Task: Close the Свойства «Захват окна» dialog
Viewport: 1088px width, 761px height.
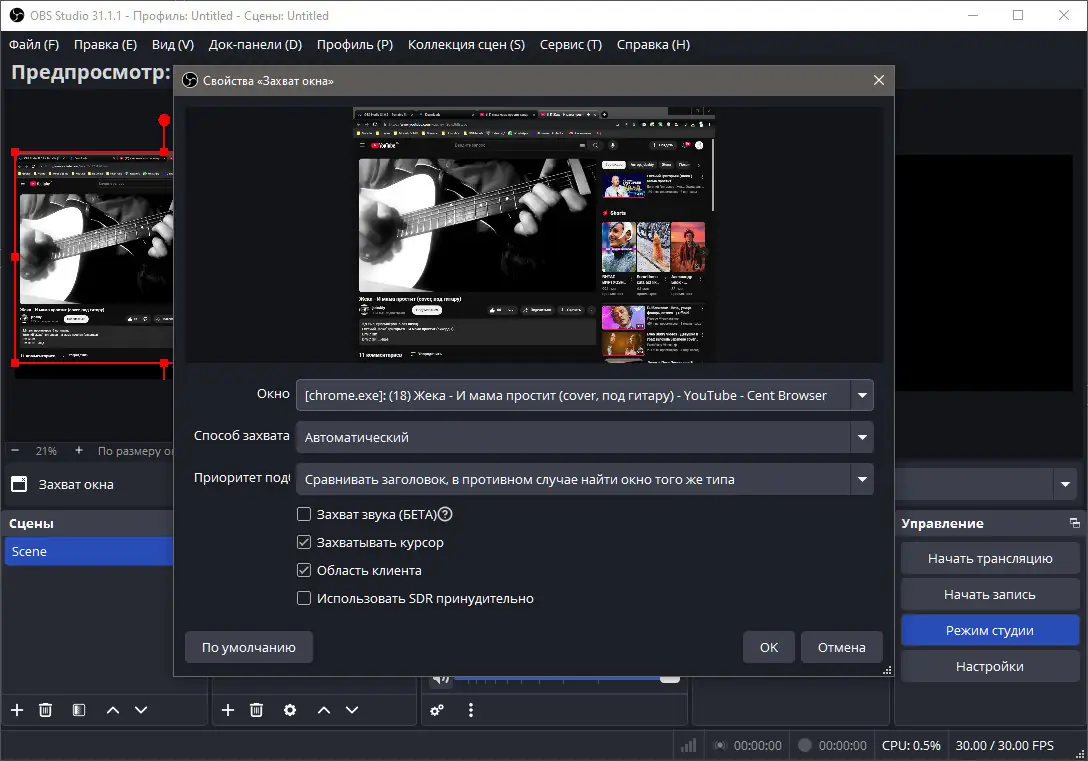Action: tap(878, 80)
